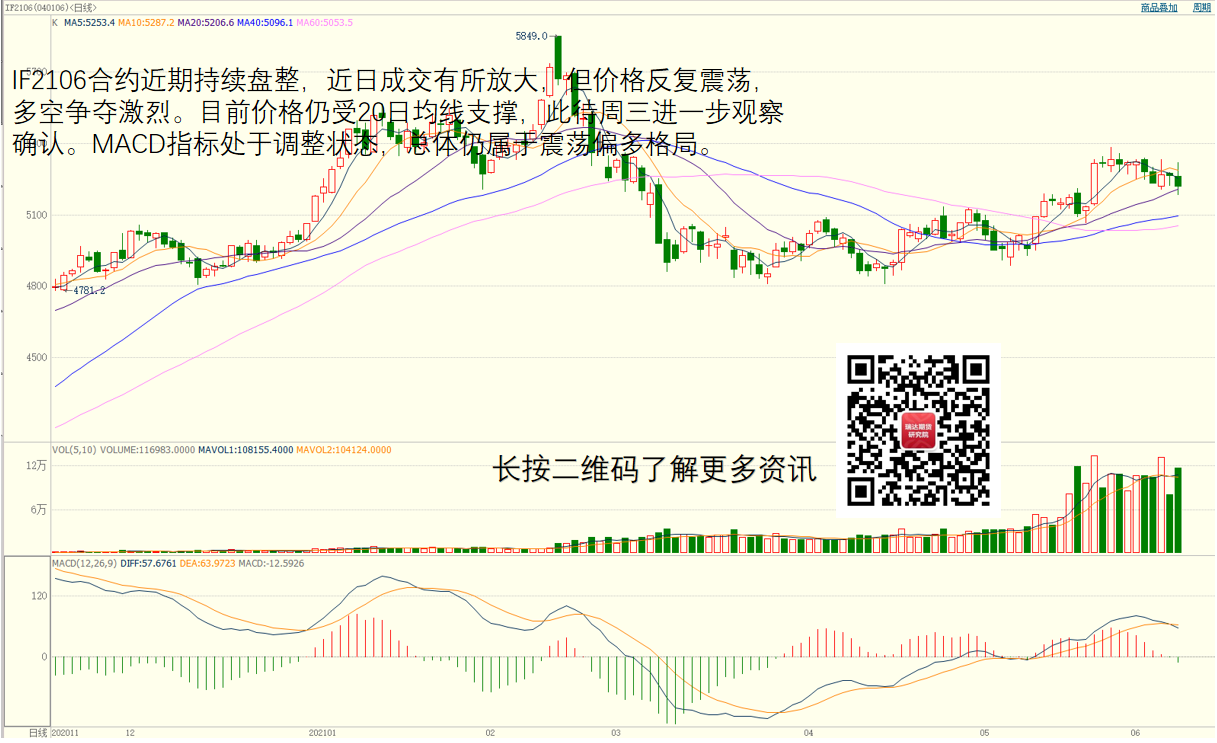Click the MA5 moving average label

pos(90,22)
